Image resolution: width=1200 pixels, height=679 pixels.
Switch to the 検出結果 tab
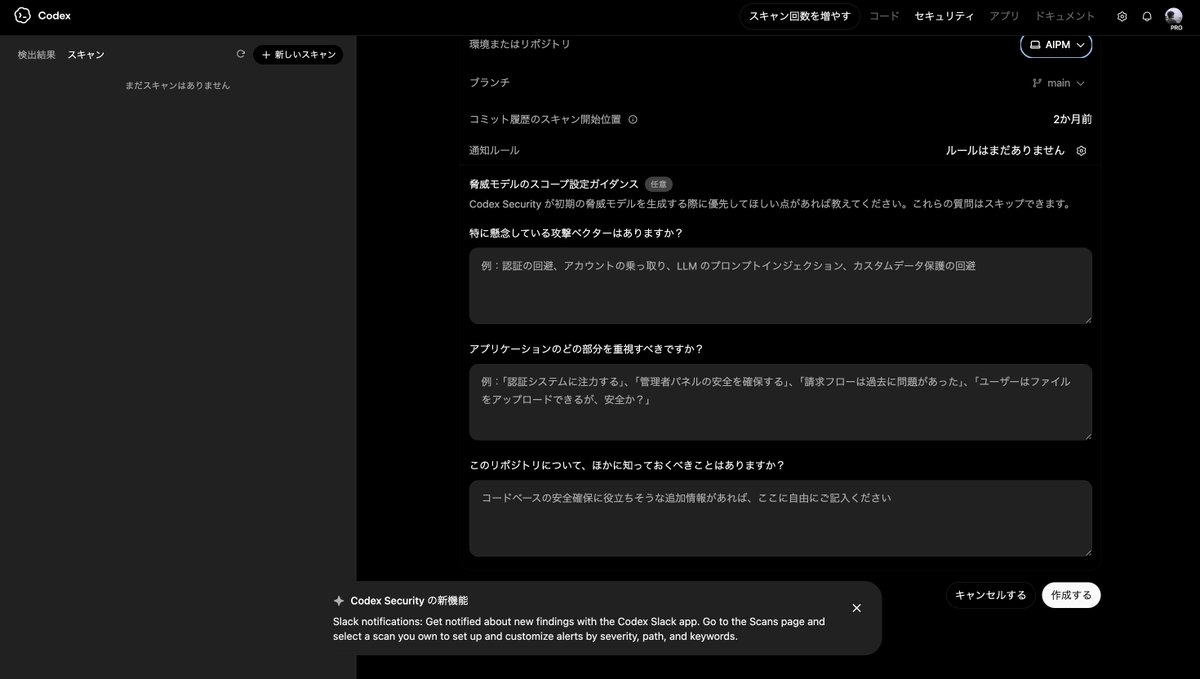tap(37, 55)
